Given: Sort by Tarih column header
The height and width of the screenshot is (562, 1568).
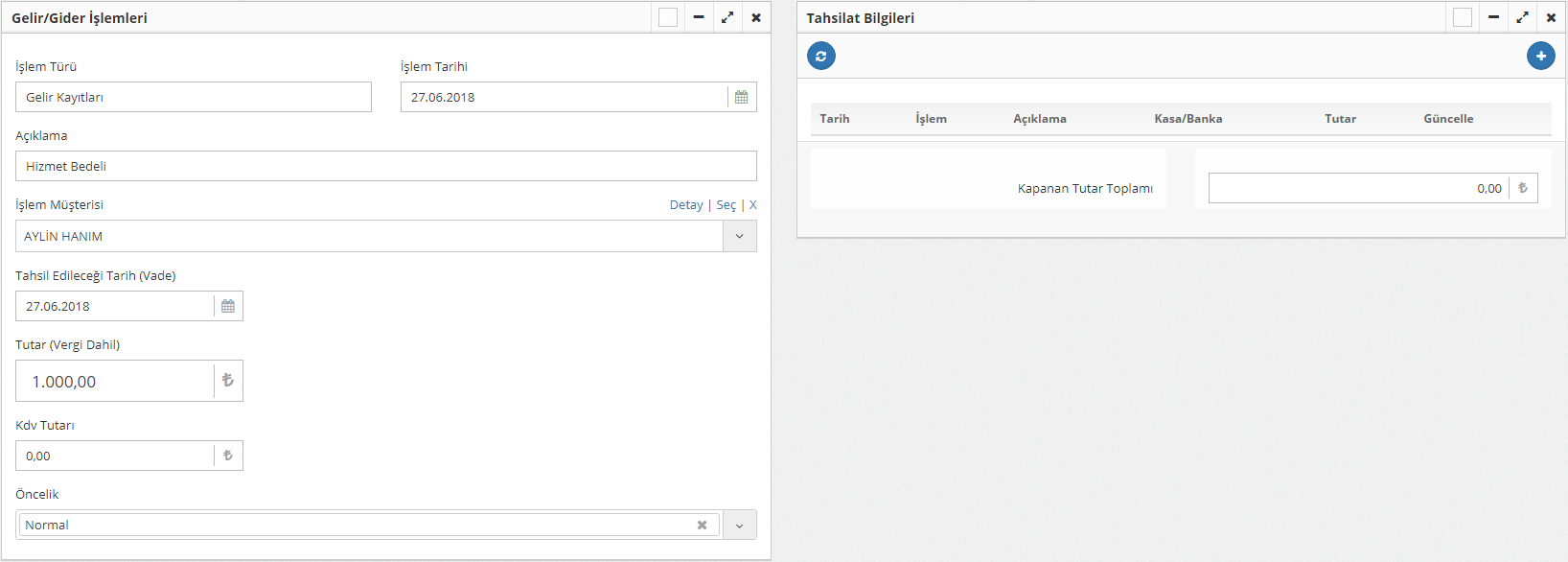Looking at the screenshot, I should coord(834,119).
